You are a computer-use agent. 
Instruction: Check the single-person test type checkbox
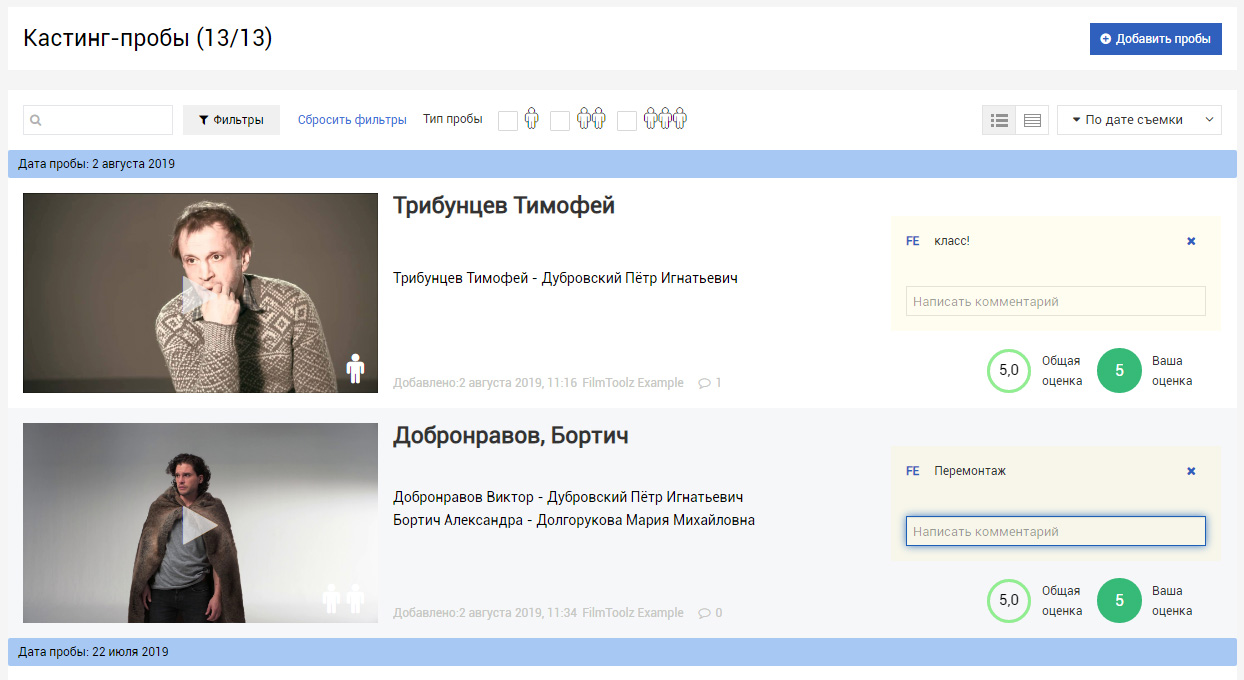[508, 120]
